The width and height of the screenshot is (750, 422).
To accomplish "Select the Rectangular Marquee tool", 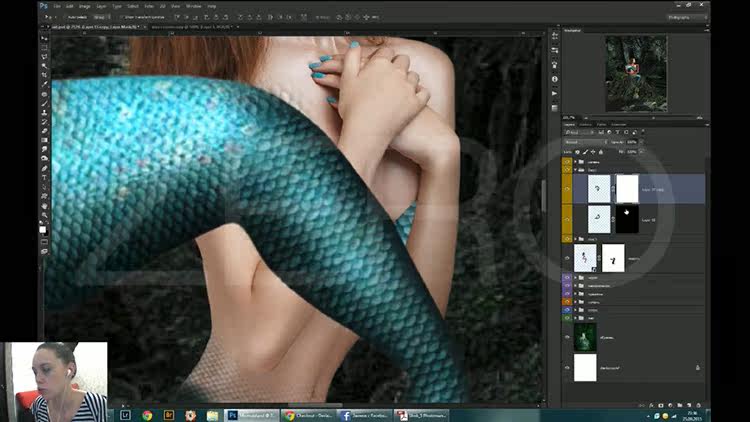I will pyautogui.click(x=44, y=47).
